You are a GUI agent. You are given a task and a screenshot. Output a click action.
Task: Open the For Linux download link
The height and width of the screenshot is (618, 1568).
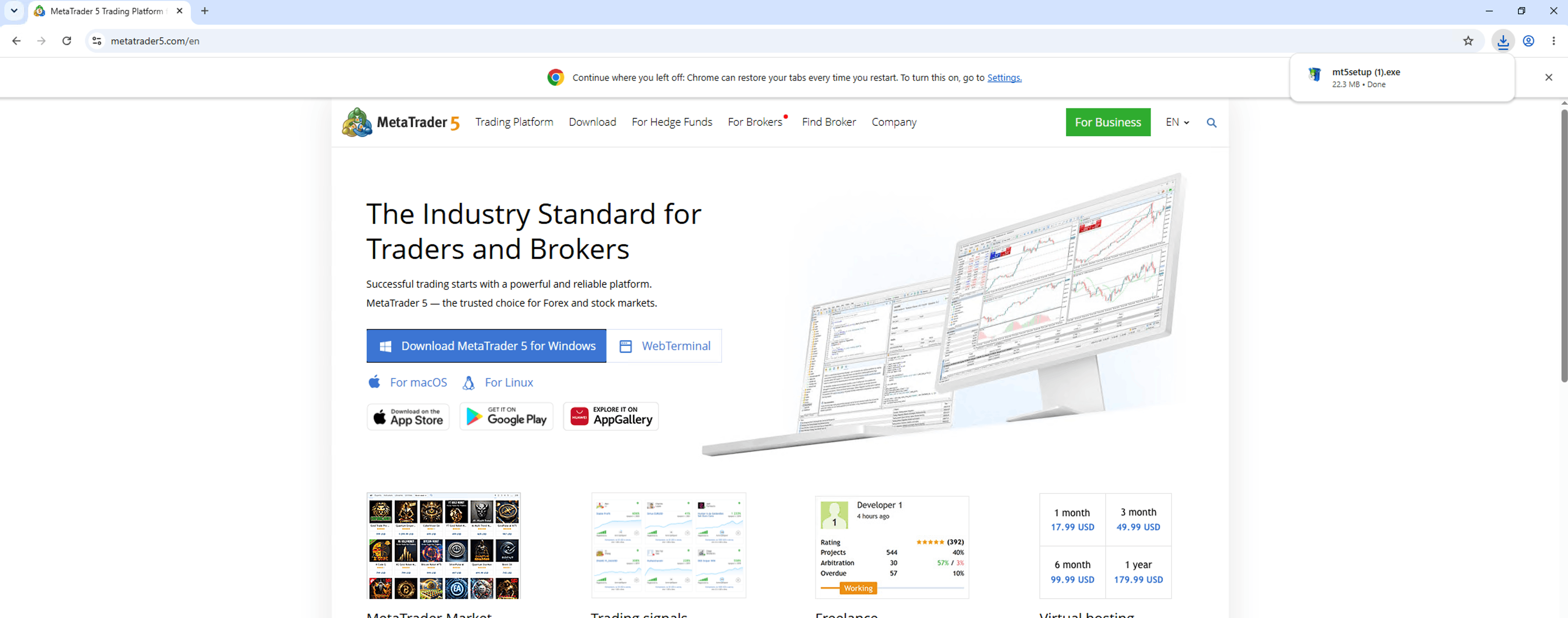(x=498, y=382)
